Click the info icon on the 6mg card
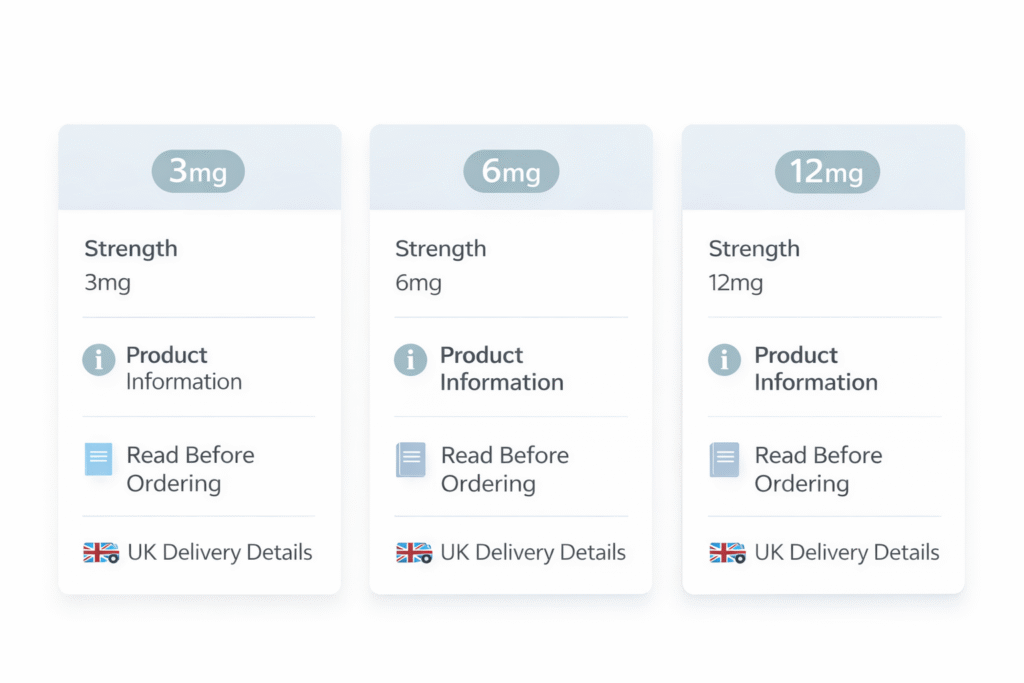Image resolution: width=1024 pixels, height=683 pixels. pyautogui.click(x=411, y=361)
